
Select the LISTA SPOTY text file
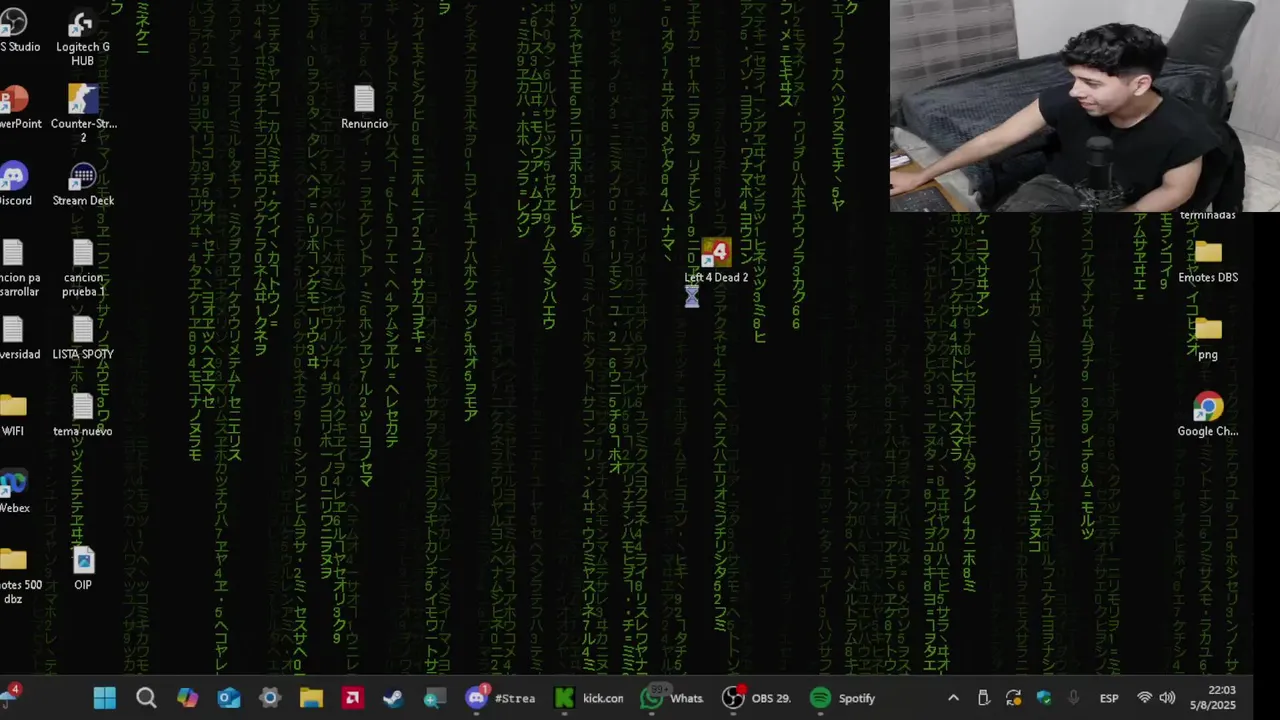(x=83, y=338)
